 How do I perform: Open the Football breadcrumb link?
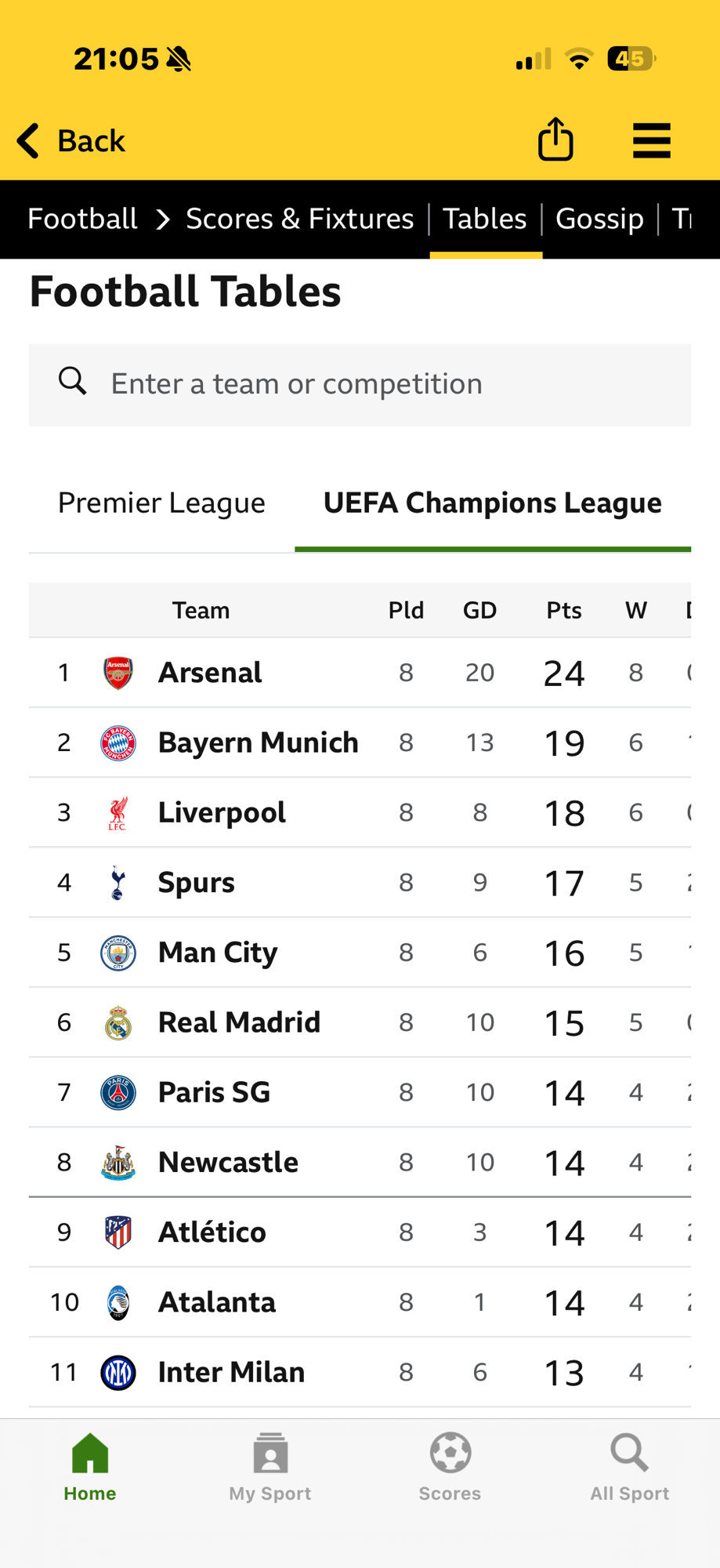[x=82, y=219]
